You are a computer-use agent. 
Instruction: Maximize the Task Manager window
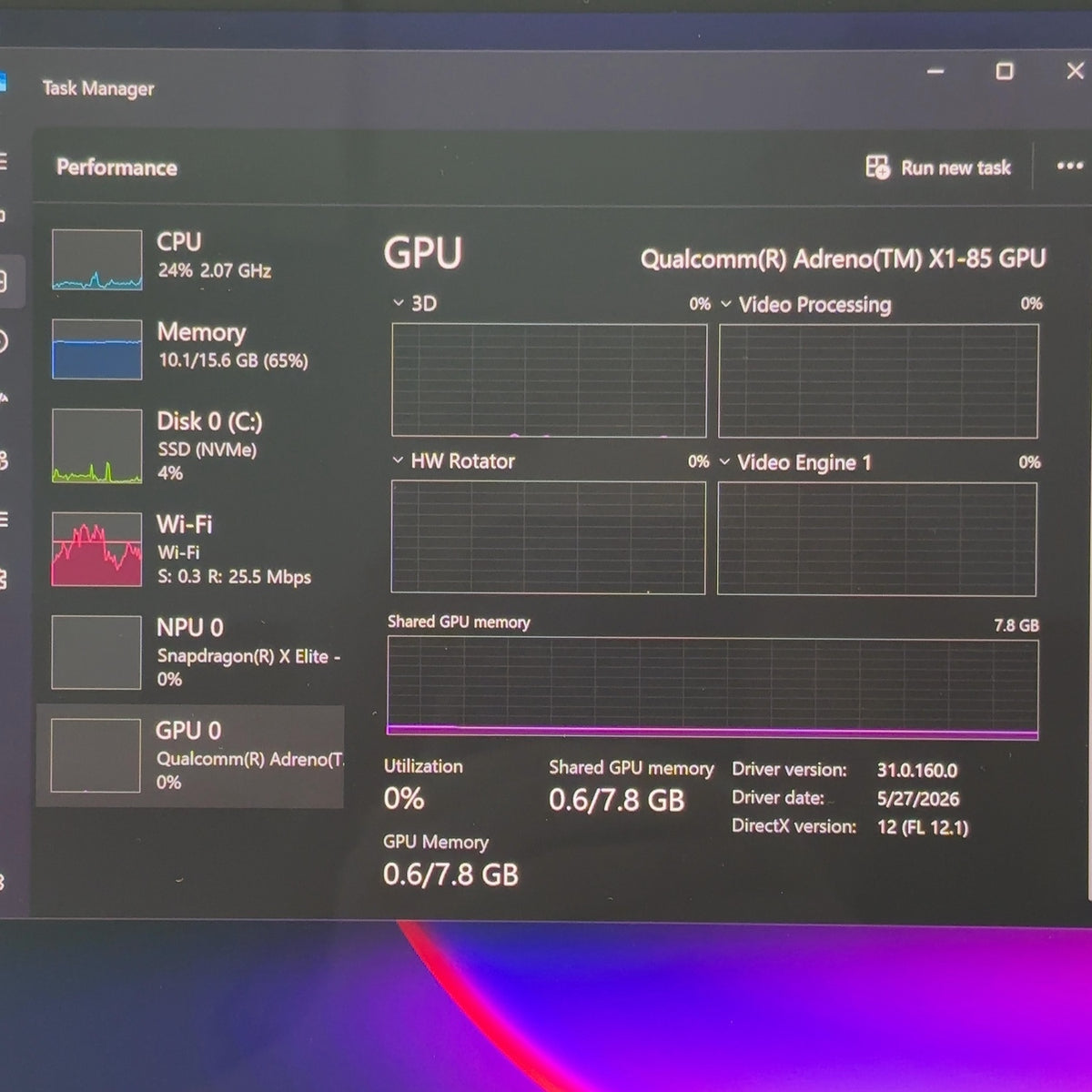pyautogui.click(x=1005, y=71)
